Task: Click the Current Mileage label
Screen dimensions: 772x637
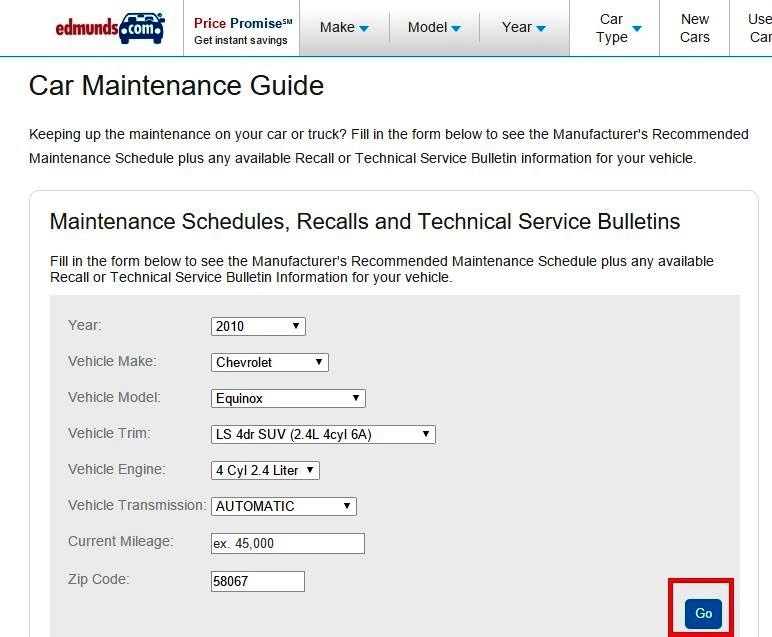Action: point(121,541)
